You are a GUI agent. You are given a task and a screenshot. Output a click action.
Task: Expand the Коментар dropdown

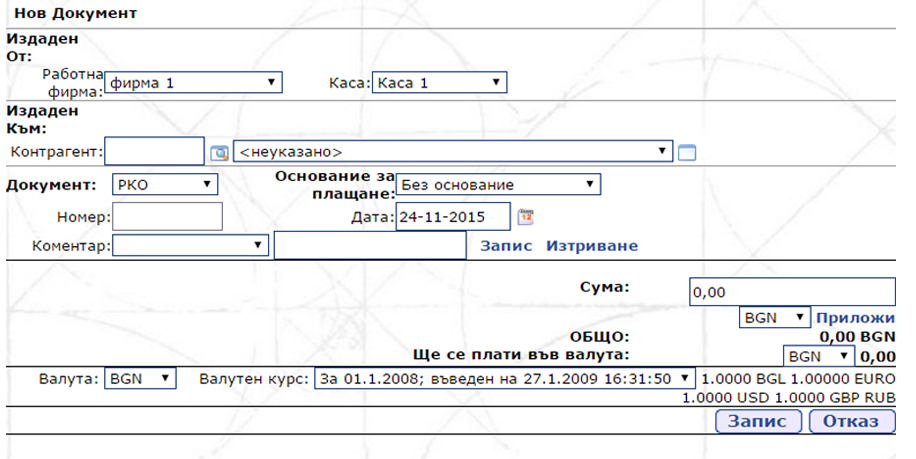click(x=190, y=245)
